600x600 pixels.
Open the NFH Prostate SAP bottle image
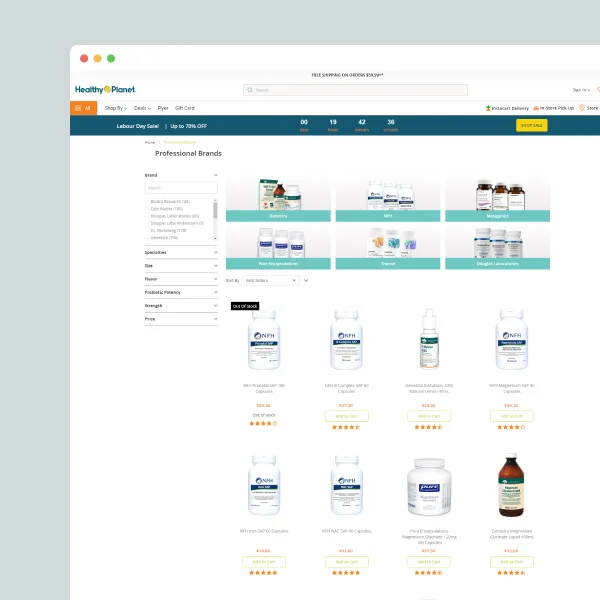pyautogui.click(x=264, y=340)
